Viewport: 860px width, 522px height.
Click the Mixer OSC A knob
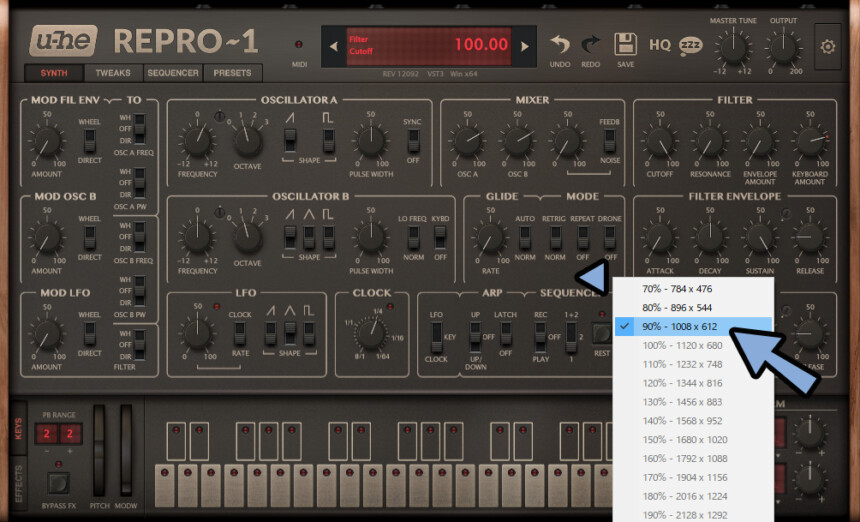click(x=467, y=141)
